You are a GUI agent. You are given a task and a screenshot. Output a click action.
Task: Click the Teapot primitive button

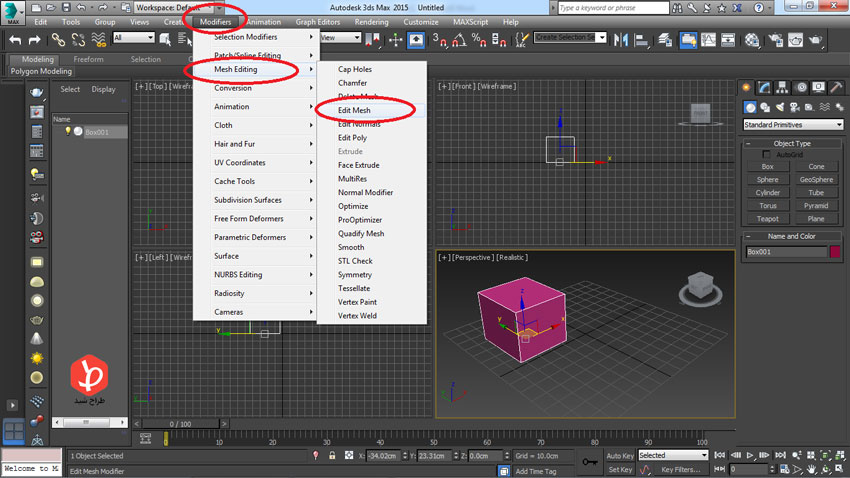tap(768, 219)
